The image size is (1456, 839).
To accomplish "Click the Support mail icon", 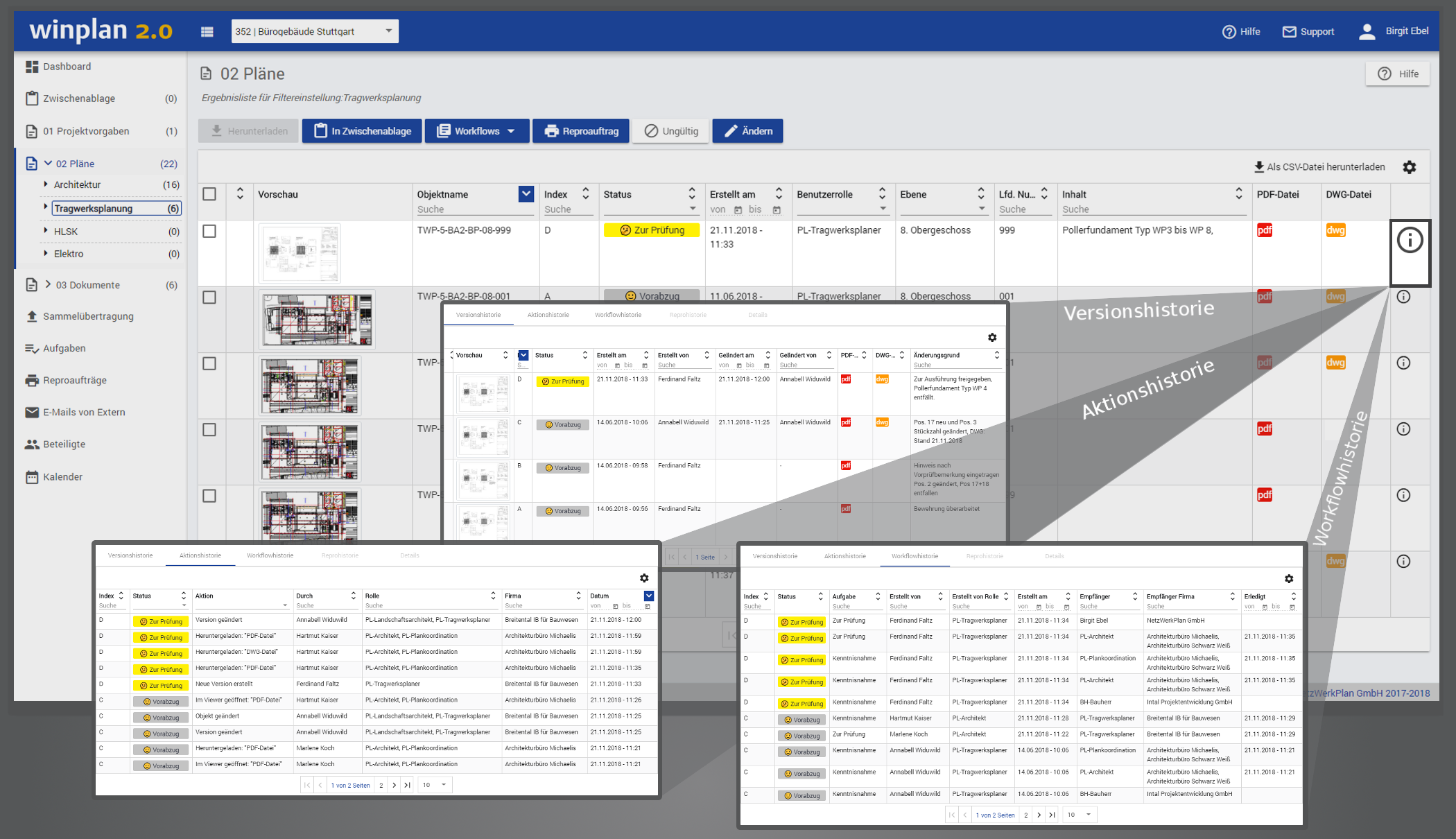I will (x=1289, y=31).
